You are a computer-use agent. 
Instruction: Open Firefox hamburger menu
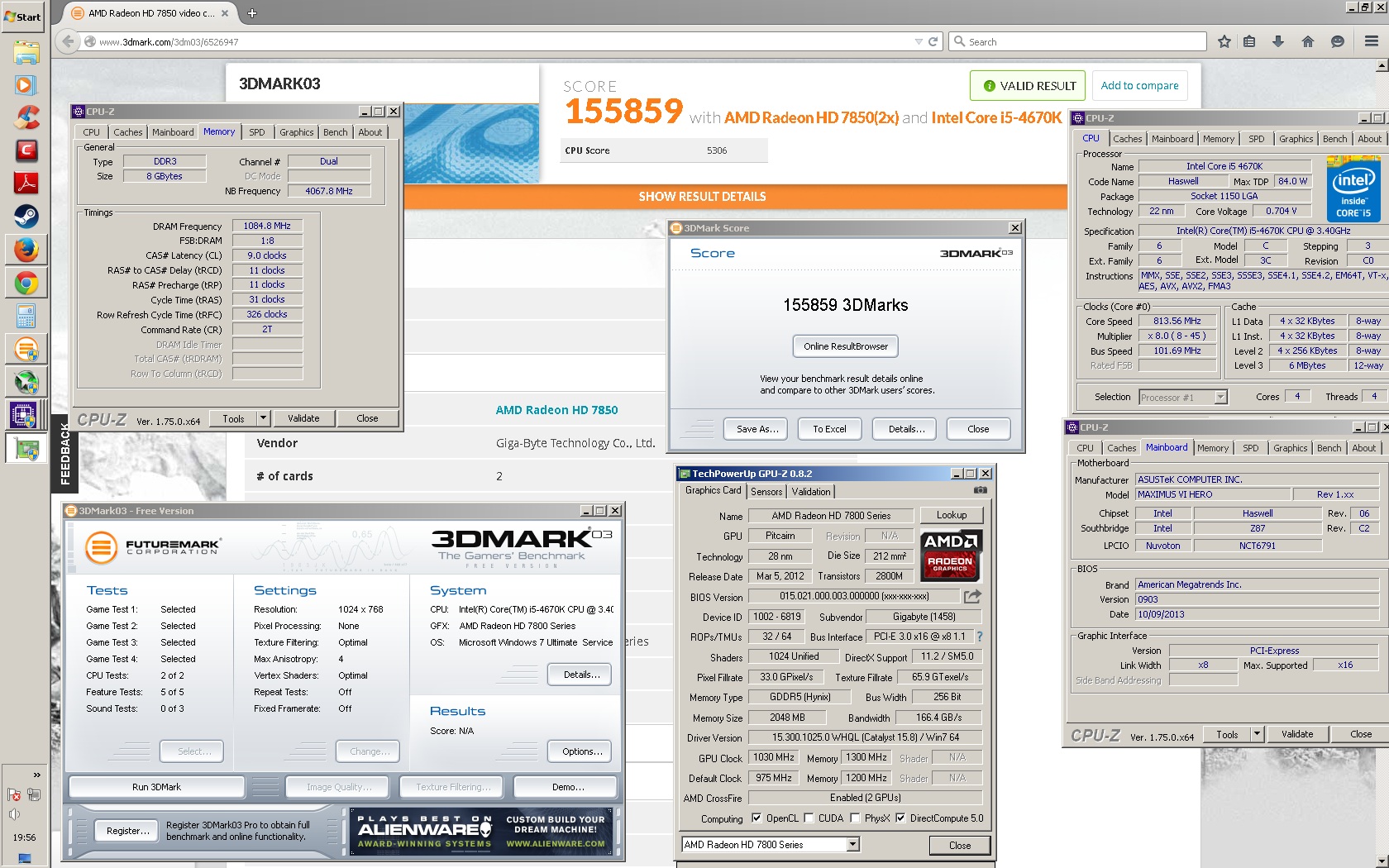click(x=1372, y=41)
